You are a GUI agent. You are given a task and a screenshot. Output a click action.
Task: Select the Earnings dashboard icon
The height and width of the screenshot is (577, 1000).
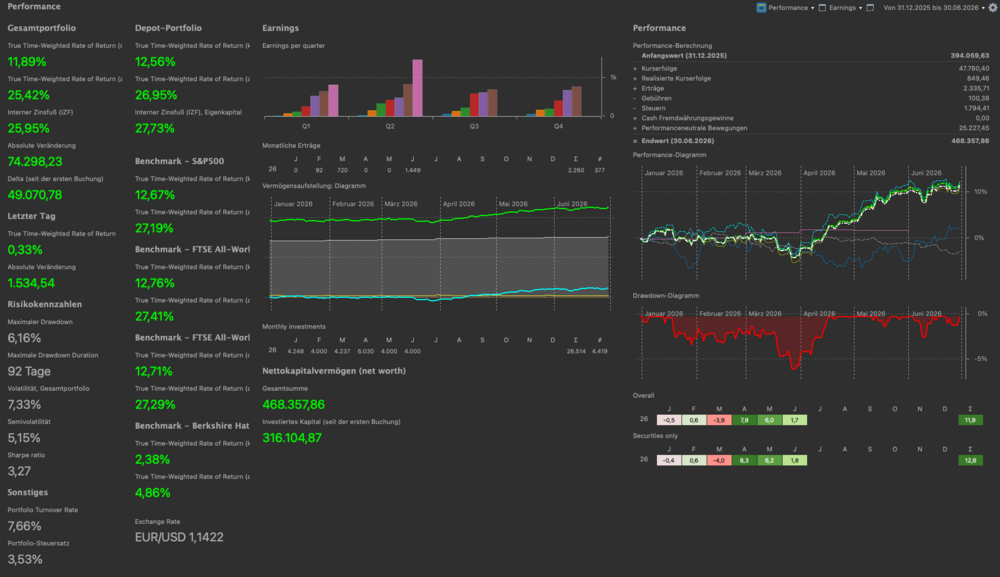[822, 8]
